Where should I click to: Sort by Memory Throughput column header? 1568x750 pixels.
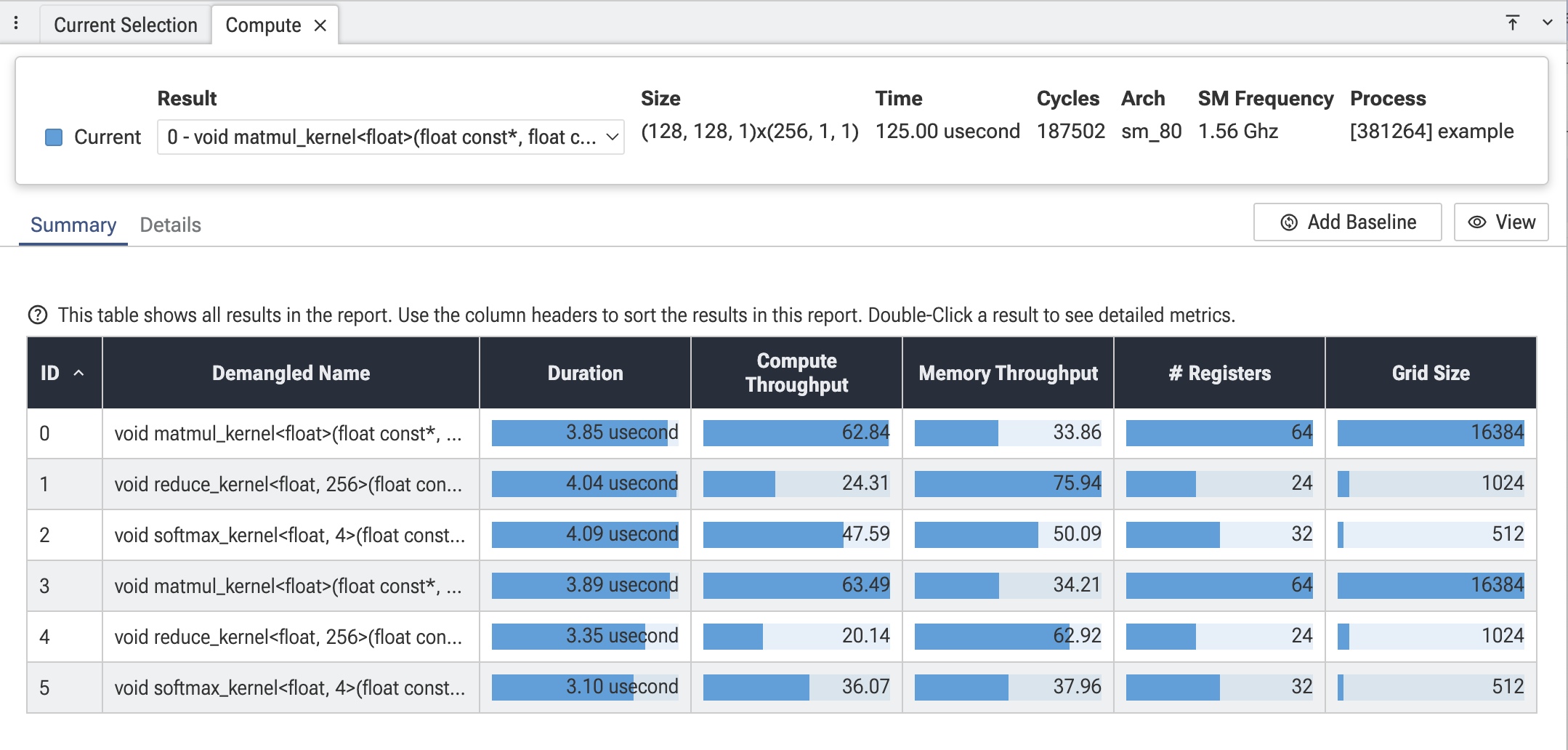point(1008,373)
